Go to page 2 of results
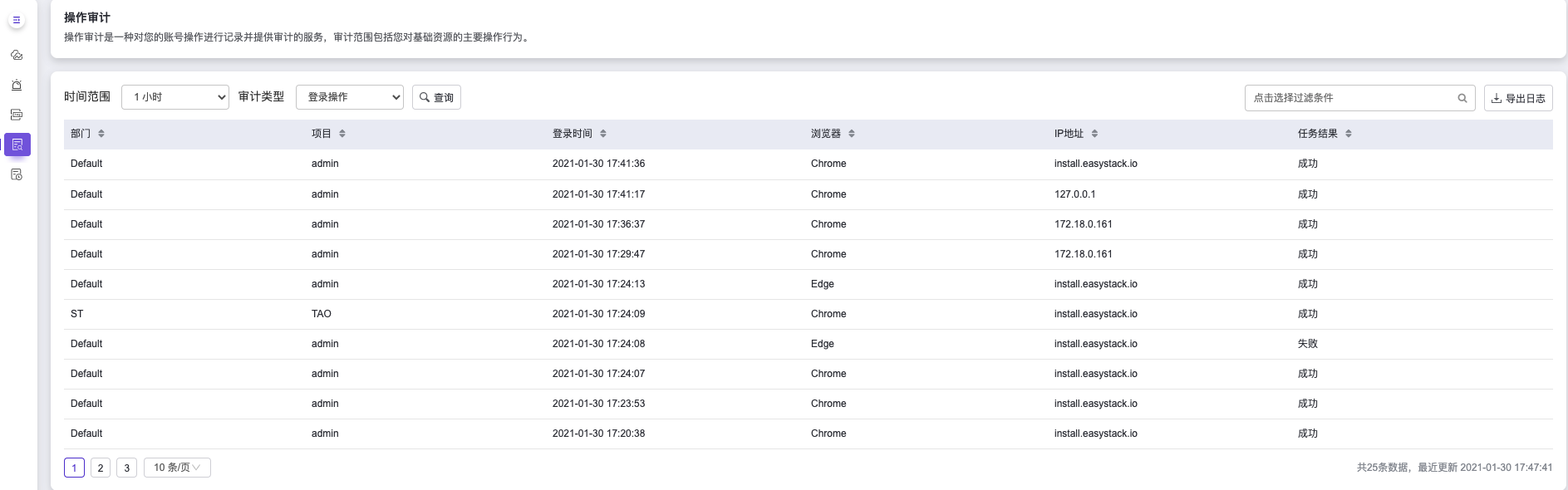 point(101,468)
